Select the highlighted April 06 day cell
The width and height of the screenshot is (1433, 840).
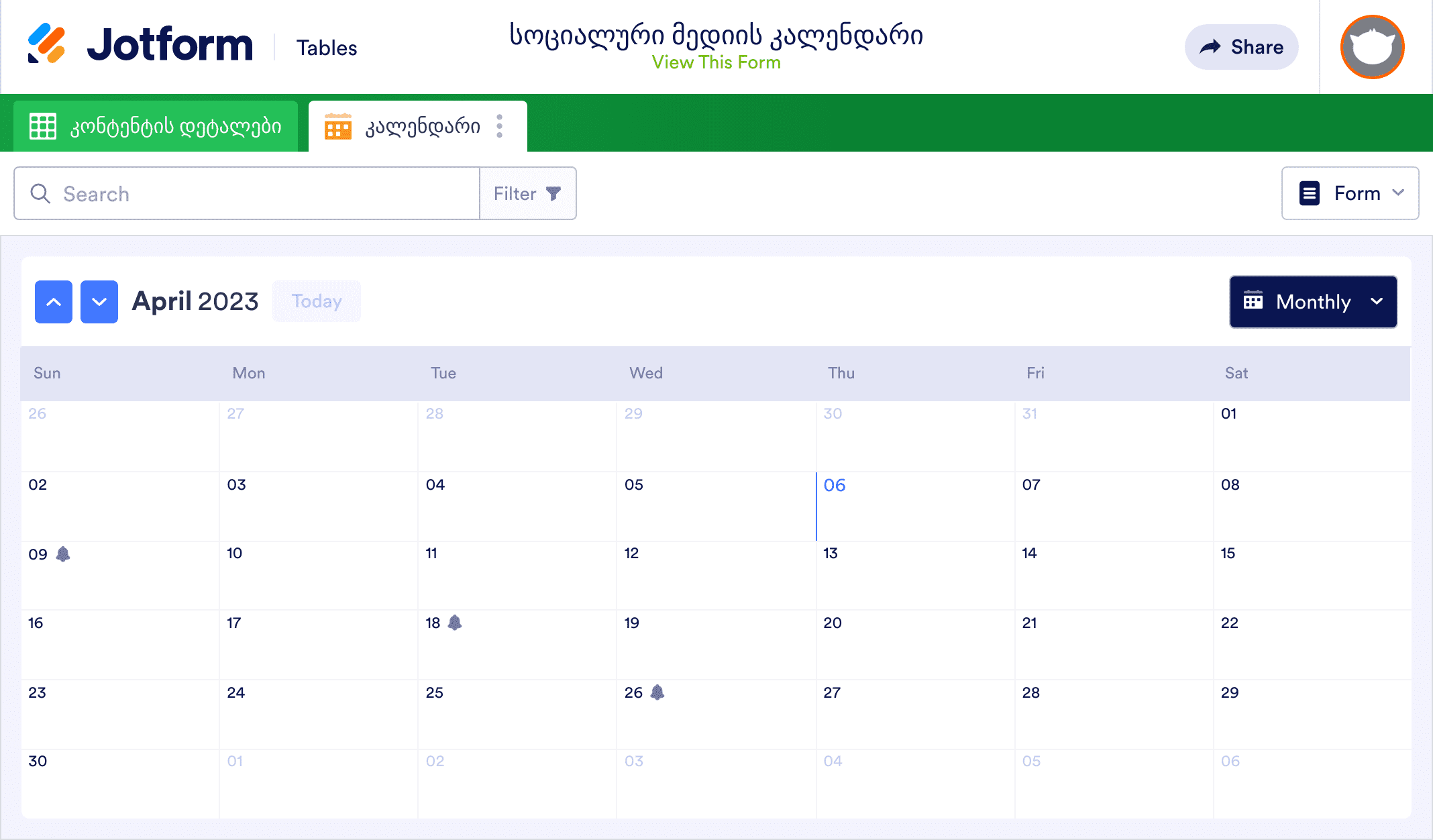(x=914, y=507)
